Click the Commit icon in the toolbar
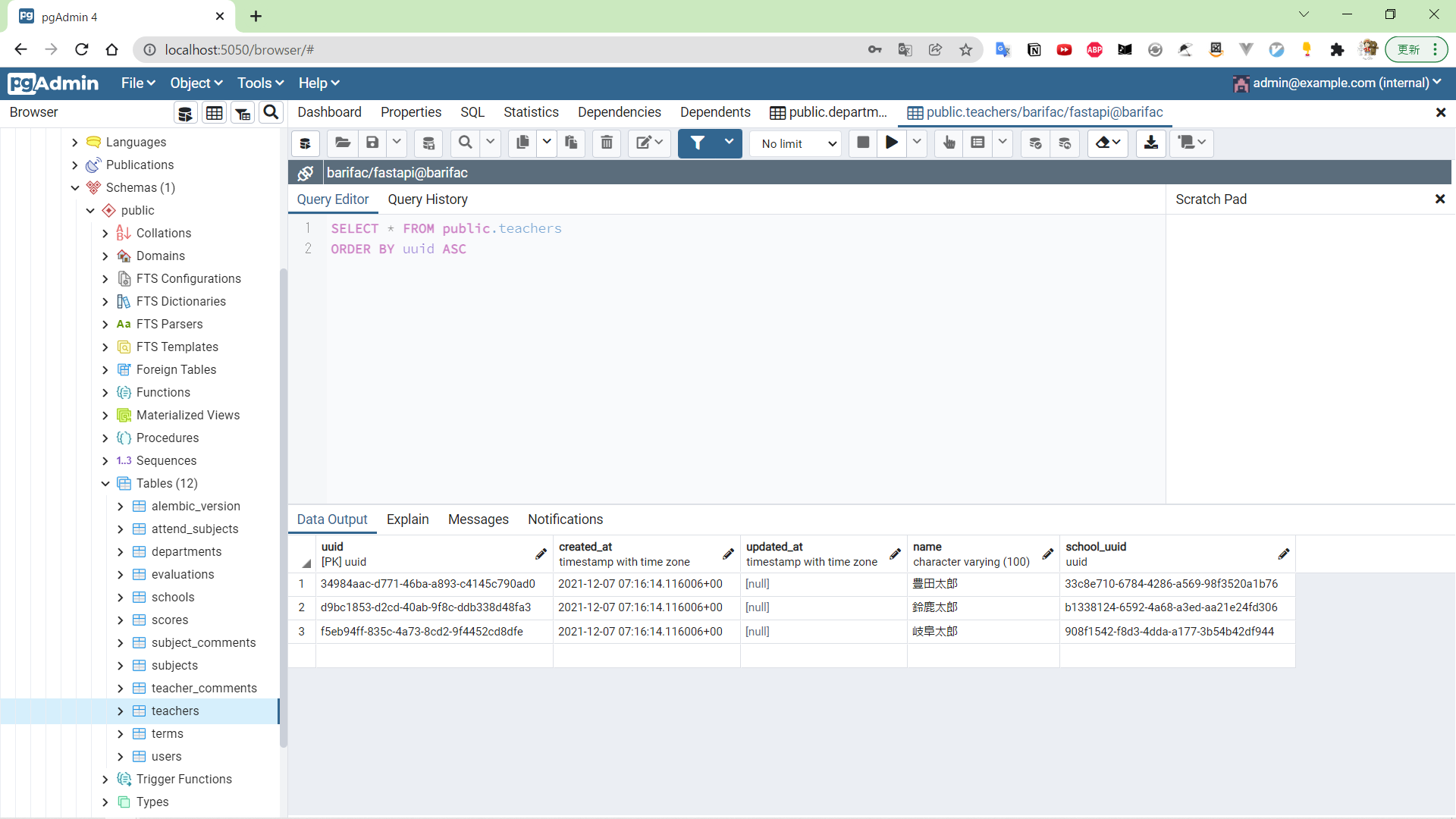The width and height of the screenshot is (1456, 819). [1036, 143]
